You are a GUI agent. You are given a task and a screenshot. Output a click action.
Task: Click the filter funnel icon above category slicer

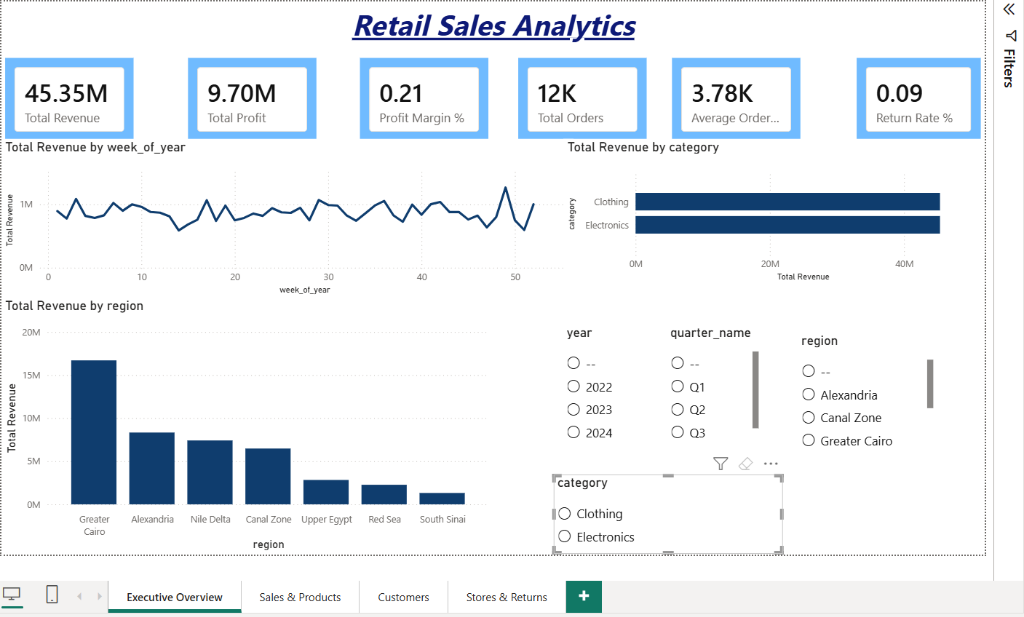click(720, 464)
